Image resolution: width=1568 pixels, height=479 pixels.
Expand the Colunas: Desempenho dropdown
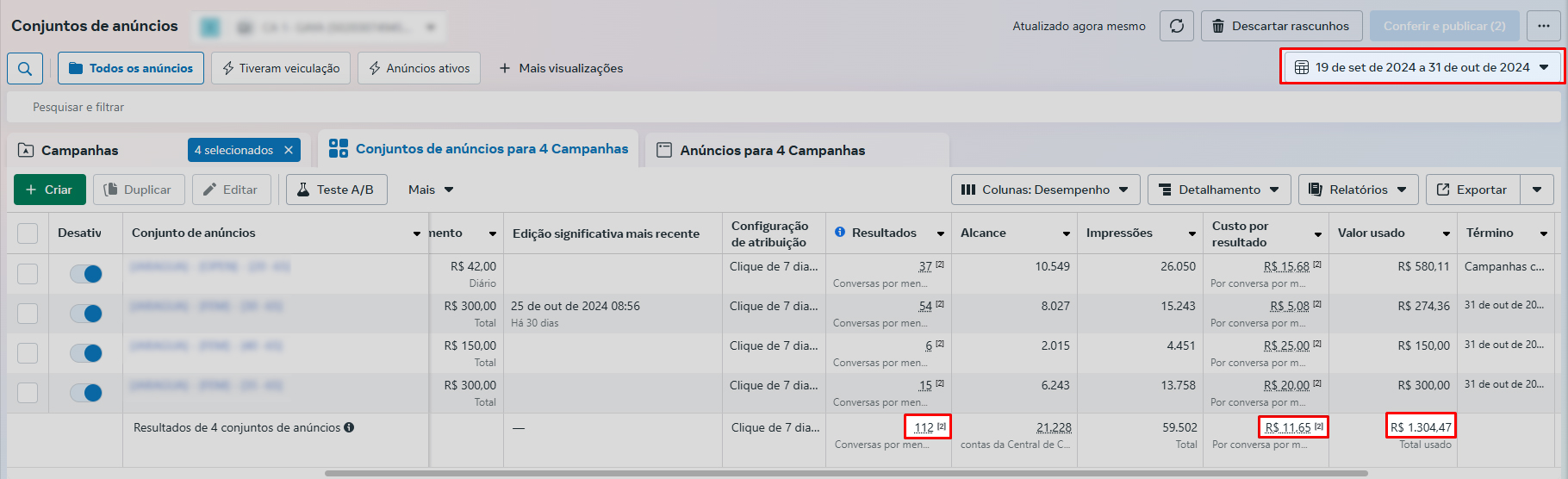click(x=1045, y=190)
